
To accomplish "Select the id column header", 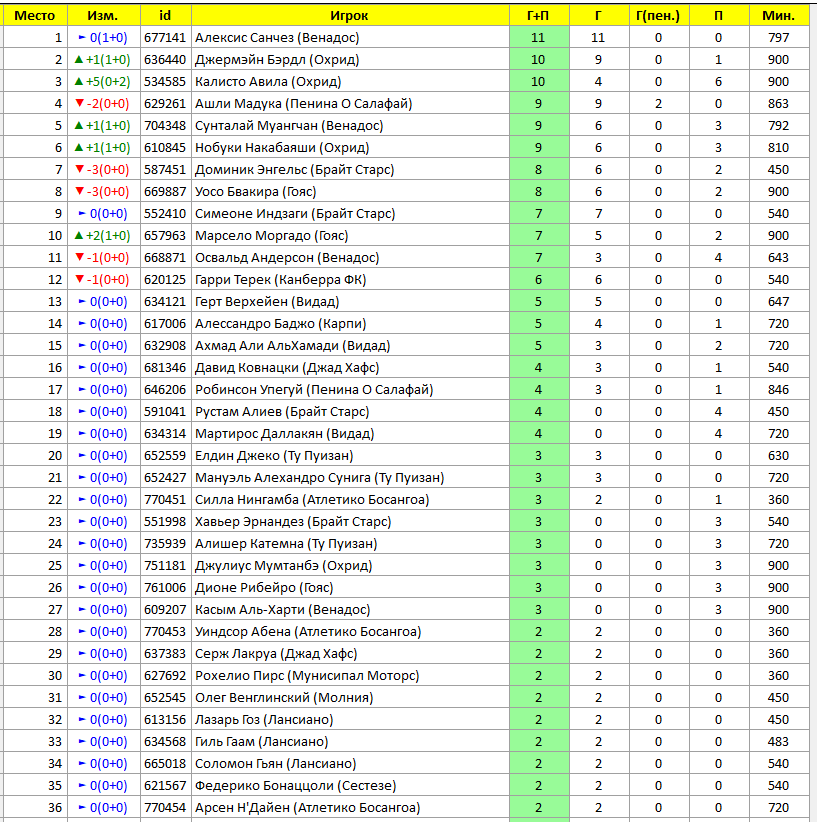I will click(166, 16).
